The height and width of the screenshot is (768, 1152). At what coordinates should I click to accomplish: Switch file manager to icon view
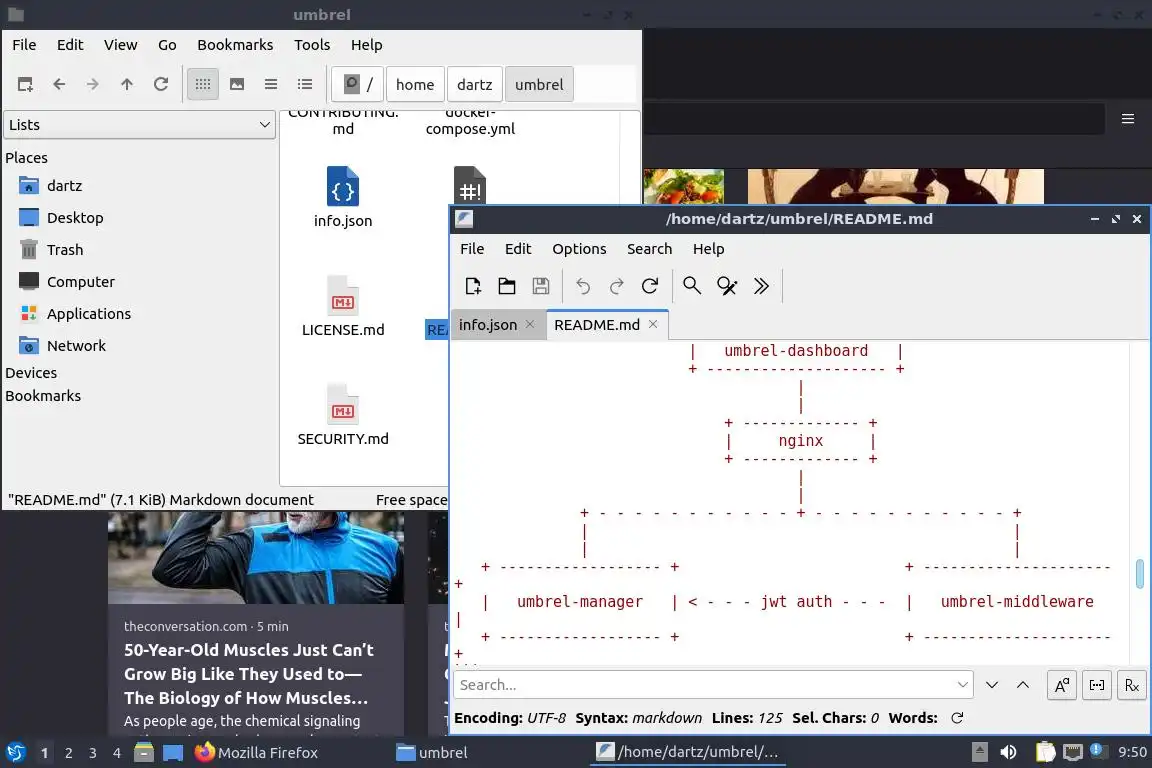tap(203, 85)
